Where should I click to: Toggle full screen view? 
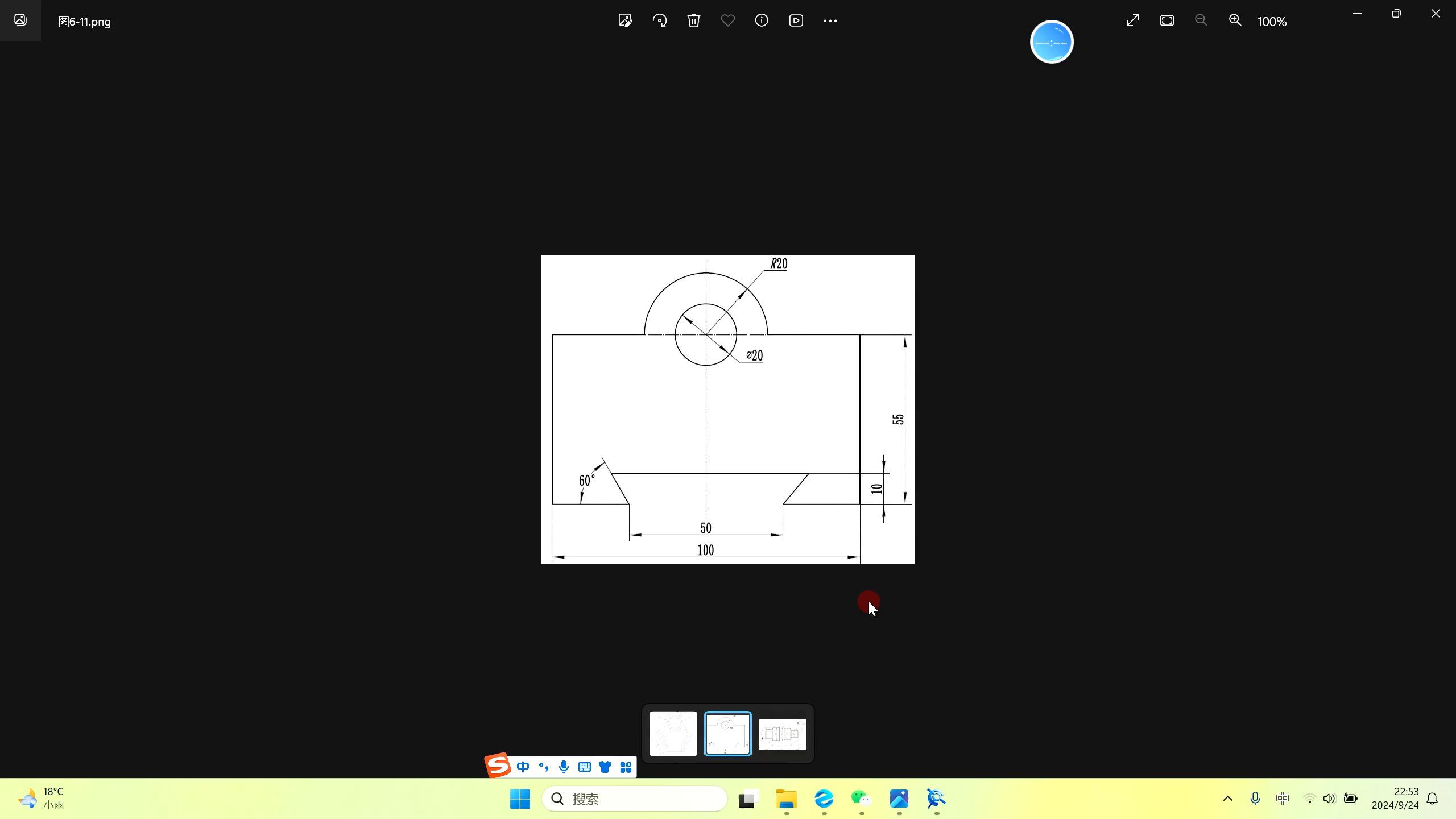tap(1133, 21)
